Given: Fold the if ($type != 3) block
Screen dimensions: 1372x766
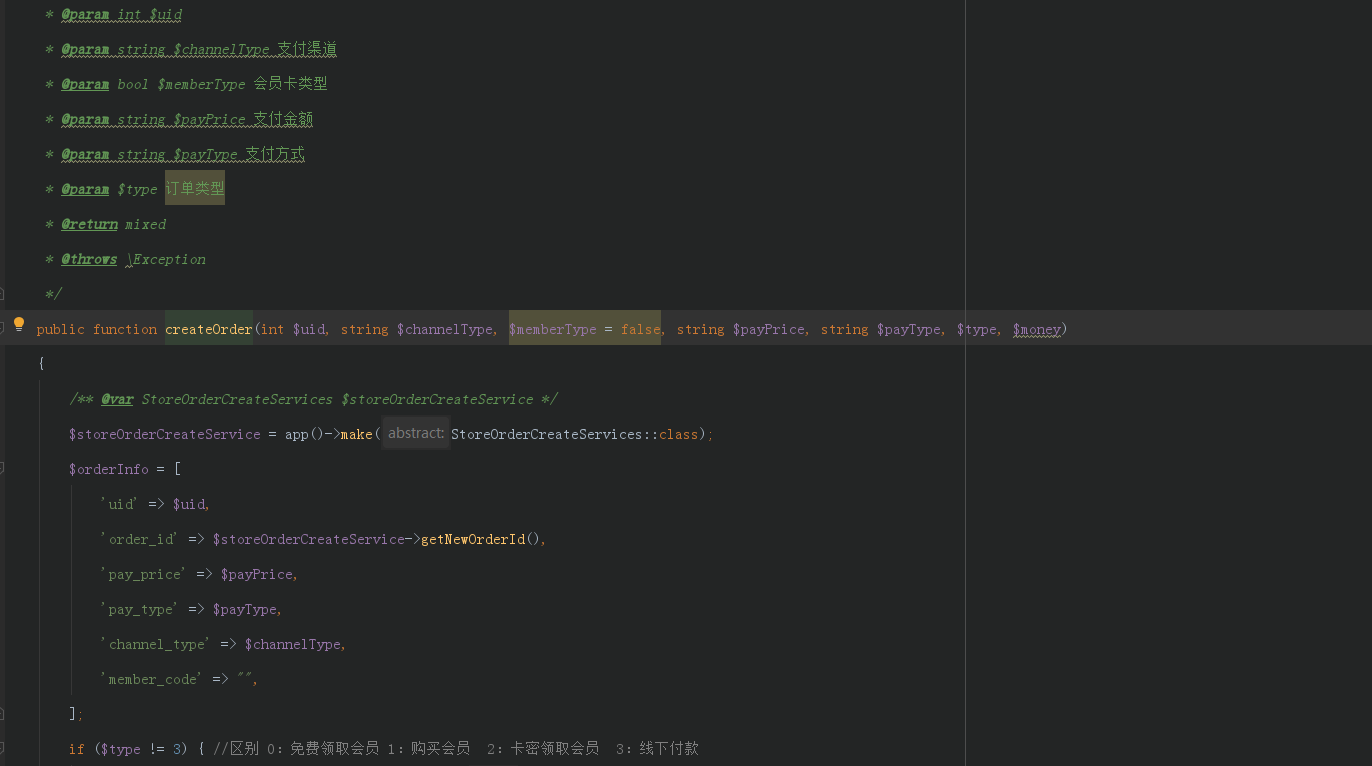Looking at the screenshot, I should [x=1, y=748].
